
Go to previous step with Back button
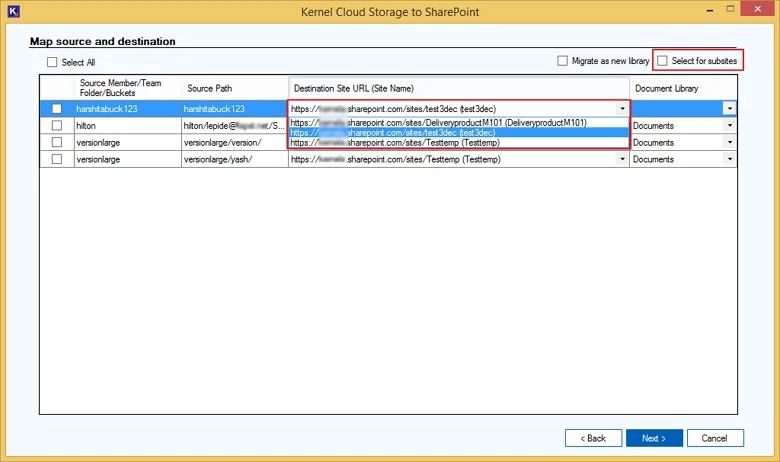(x=593, y=438)
